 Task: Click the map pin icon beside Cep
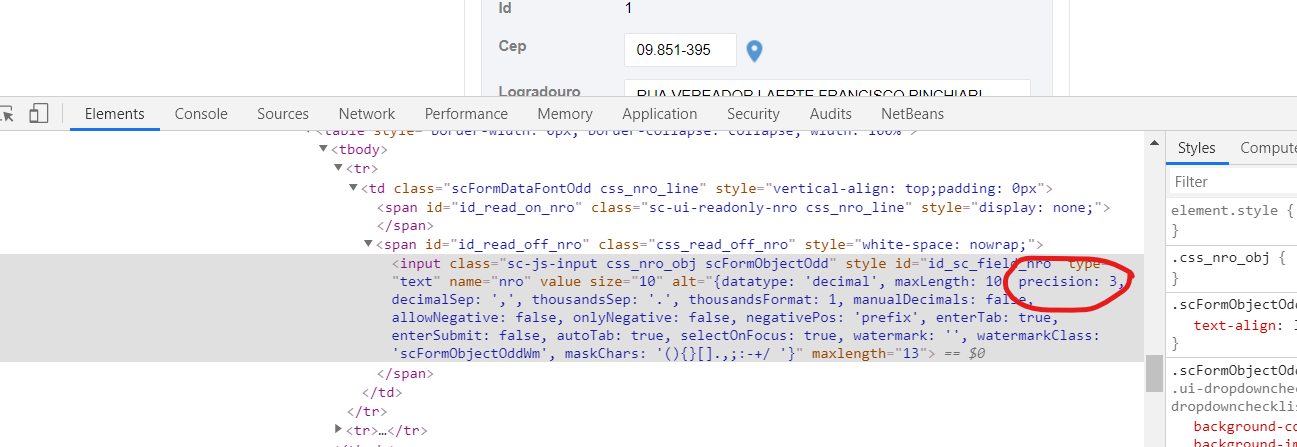coord(755,50)
